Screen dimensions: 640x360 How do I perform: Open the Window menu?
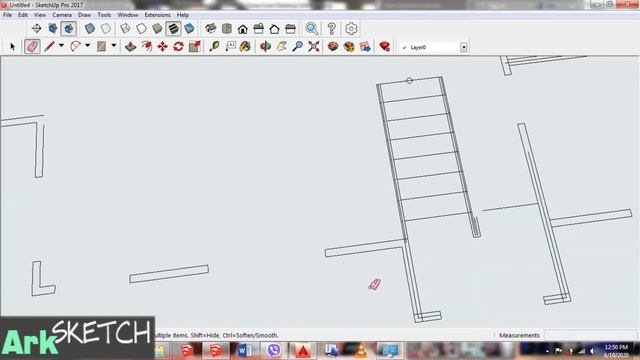[x=128, y=15]
